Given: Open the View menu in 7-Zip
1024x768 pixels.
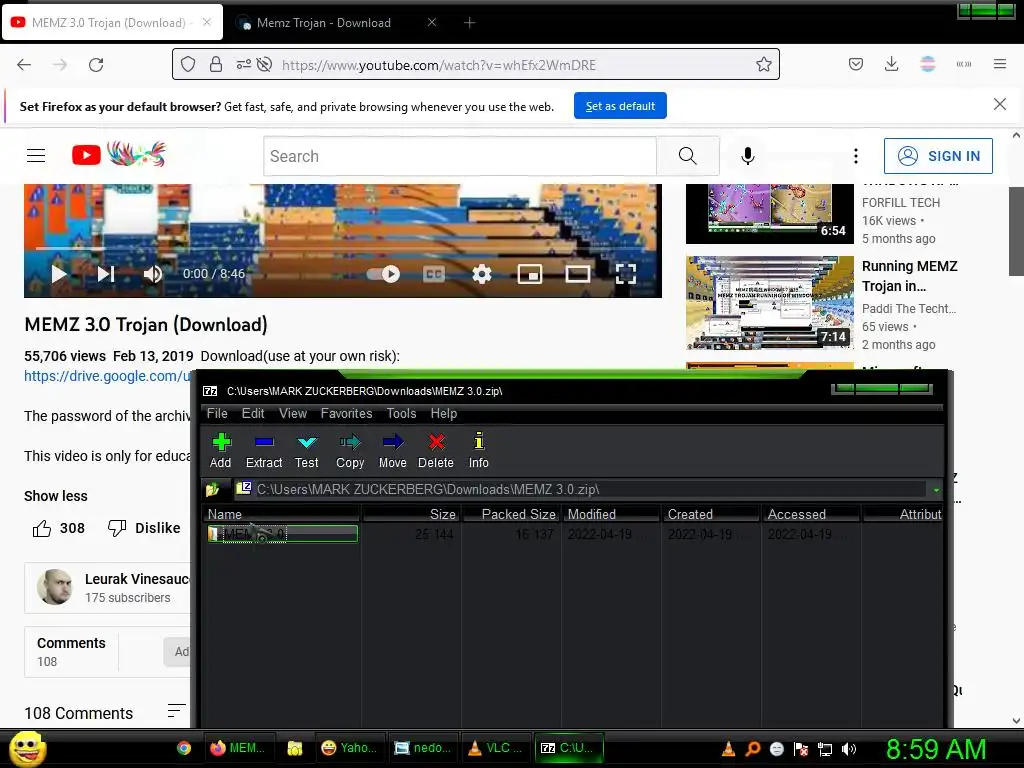Looking at the screenshot, I should pyautogui.click(x=293, y=413).
